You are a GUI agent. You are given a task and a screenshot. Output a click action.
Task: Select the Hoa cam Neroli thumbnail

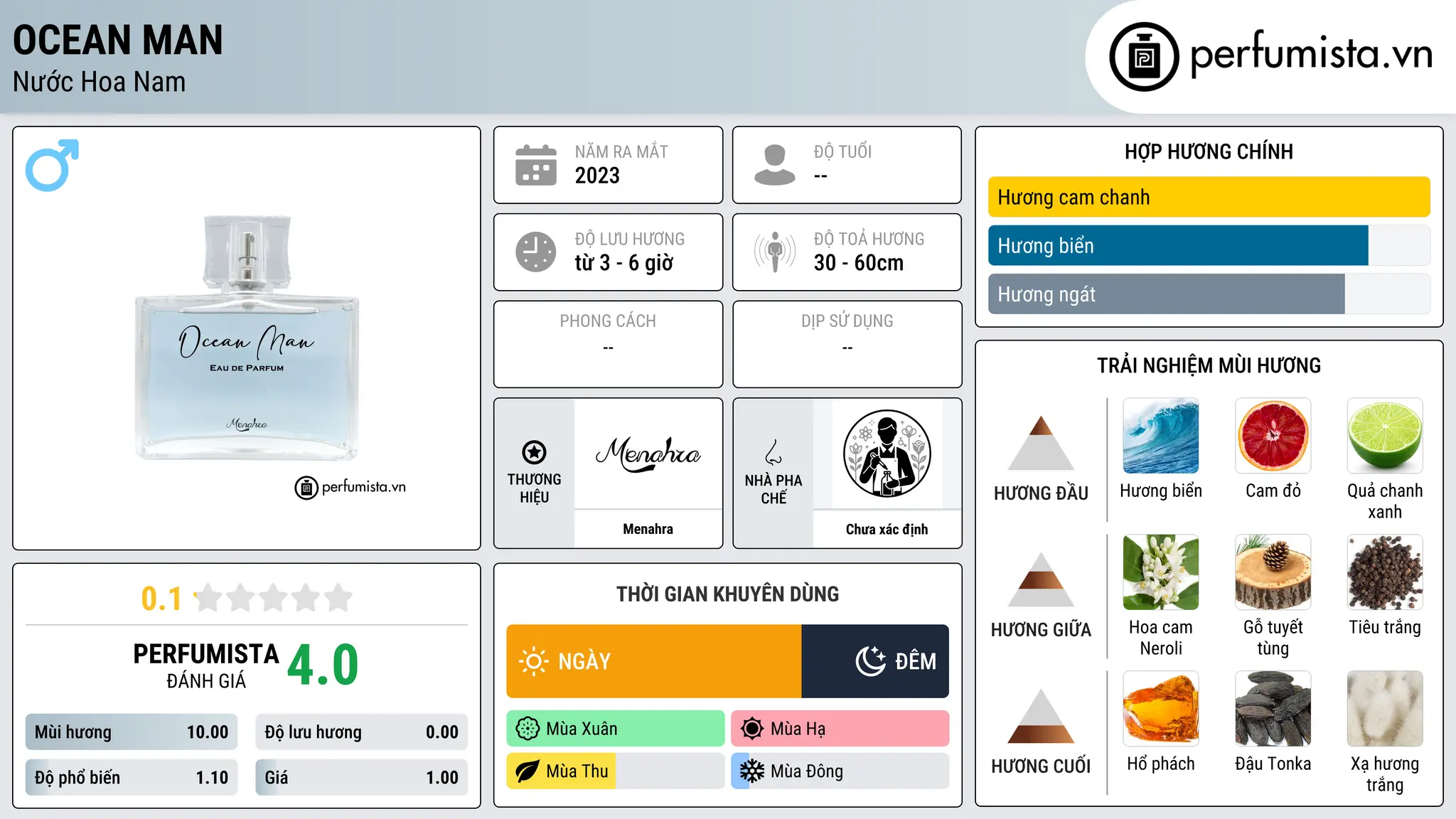click(1161, 572)
